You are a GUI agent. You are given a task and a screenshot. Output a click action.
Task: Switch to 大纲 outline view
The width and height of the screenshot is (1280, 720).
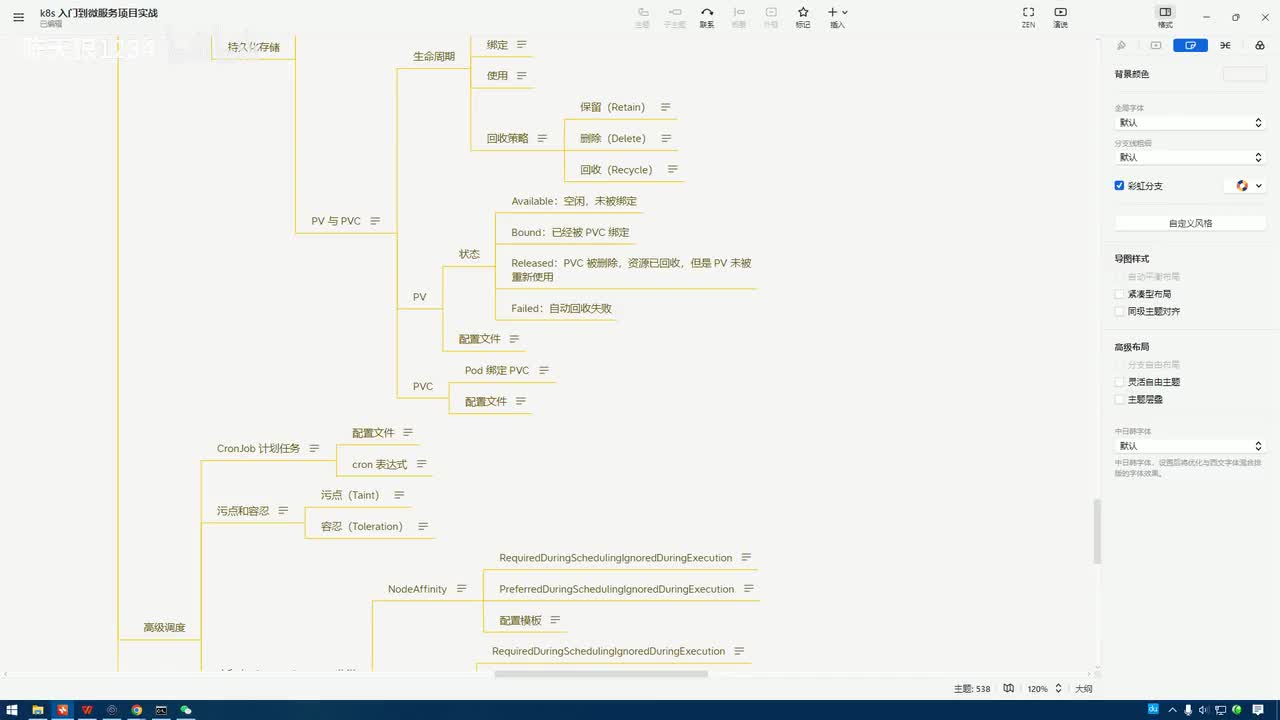point(1083,689)
